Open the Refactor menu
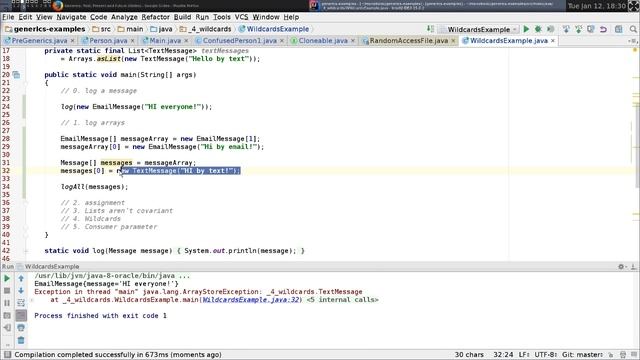Screen dimensions: 640x360 pos(155,17)
